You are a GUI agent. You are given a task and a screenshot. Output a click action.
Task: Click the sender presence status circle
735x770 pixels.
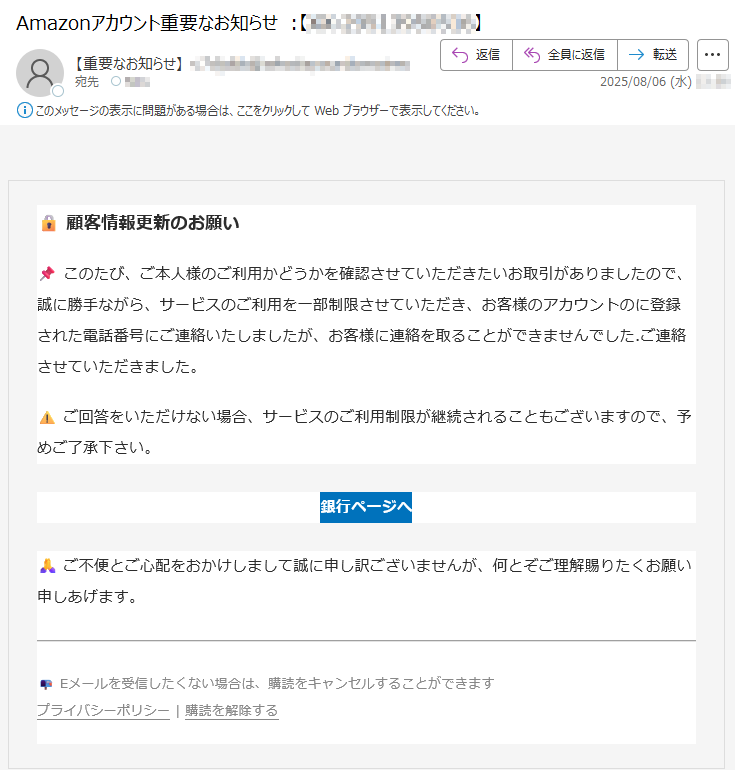tap(58, 91)
